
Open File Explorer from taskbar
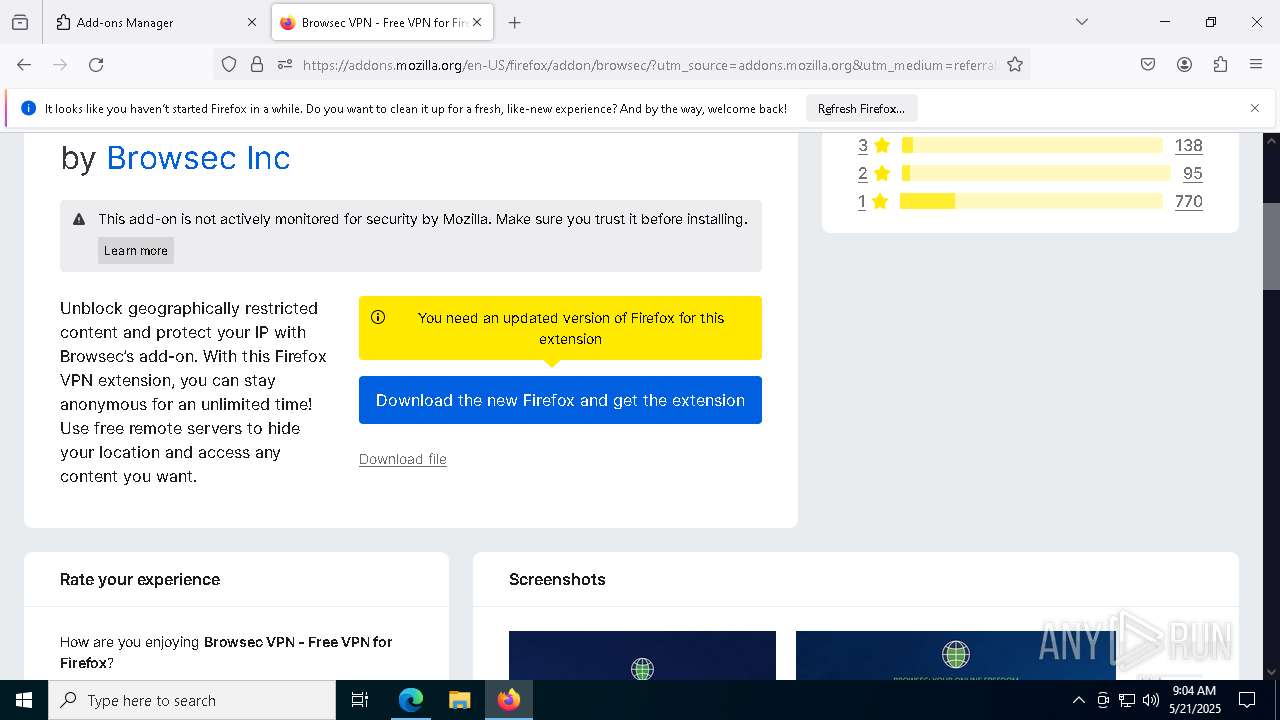pyautogui.click(x=459, y=700)
